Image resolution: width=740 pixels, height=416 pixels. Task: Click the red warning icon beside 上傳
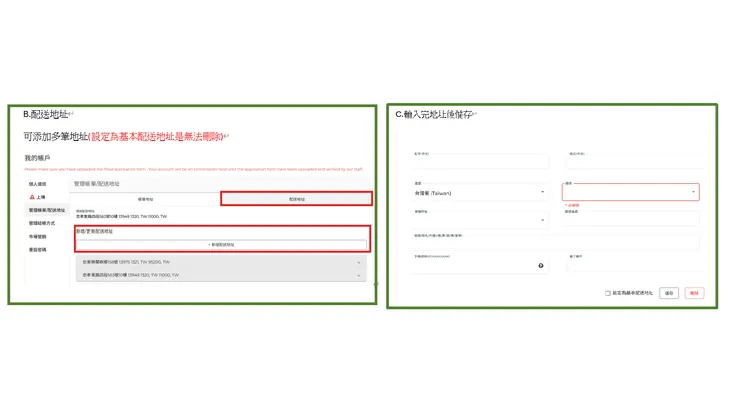coord(32,197)
